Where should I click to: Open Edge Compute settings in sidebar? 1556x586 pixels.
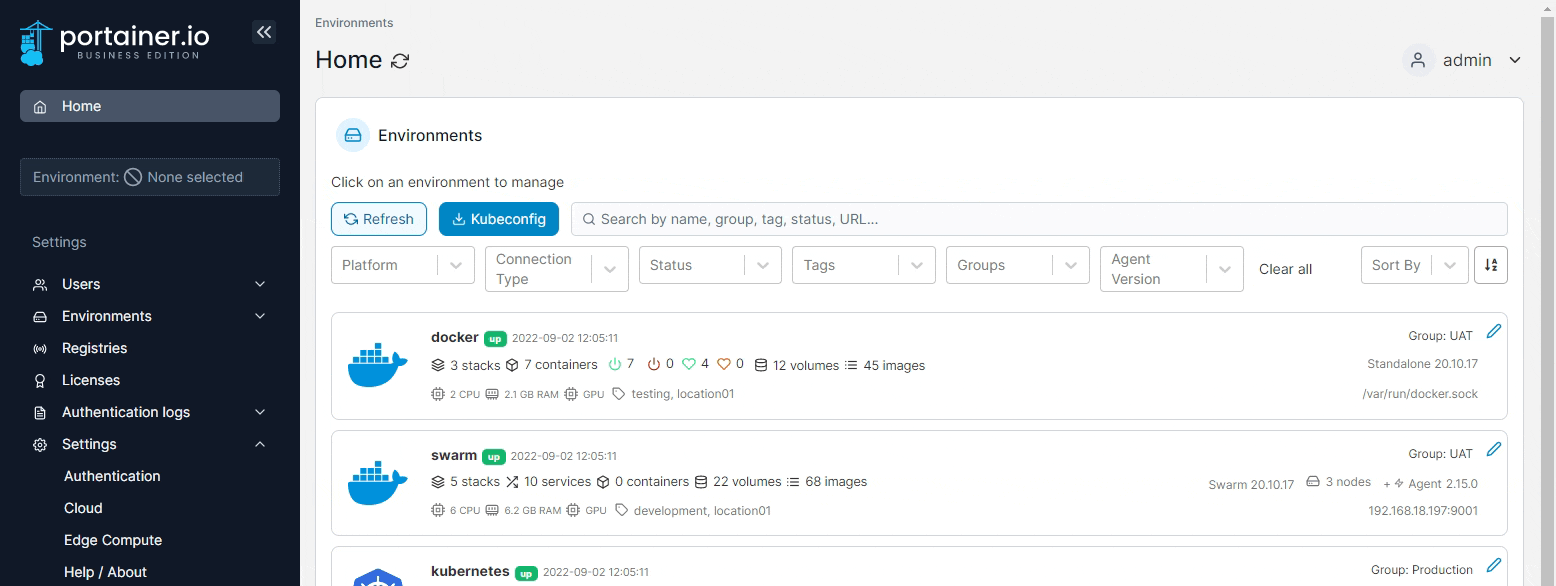click(113, 540)
